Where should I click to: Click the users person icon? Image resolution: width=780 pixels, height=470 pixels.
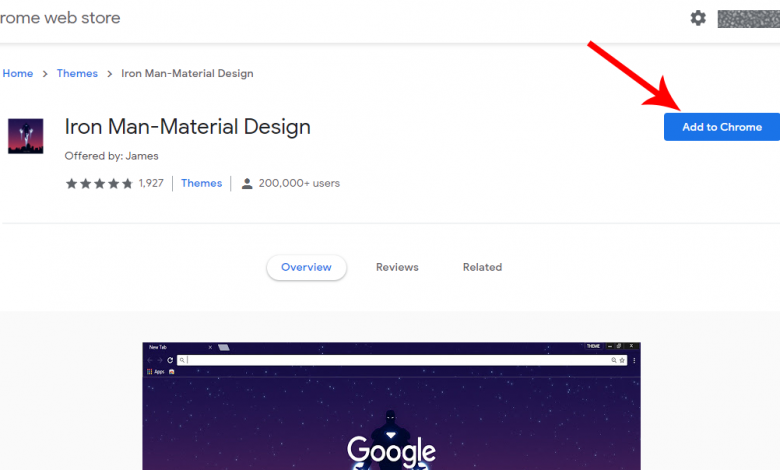click(x=247, y=184)
